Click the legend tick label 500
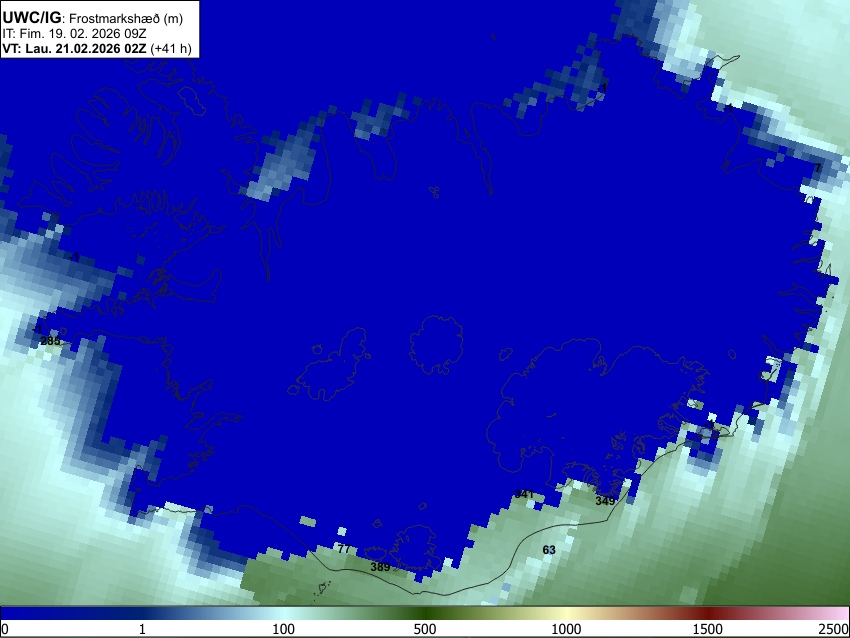This screenshot has width=850, height=638. 424,629
